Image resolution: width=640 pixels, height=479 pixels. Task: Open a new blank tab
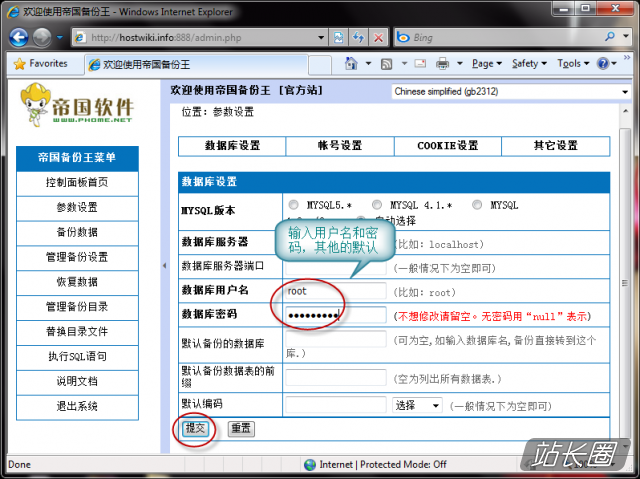click(319, 64)
